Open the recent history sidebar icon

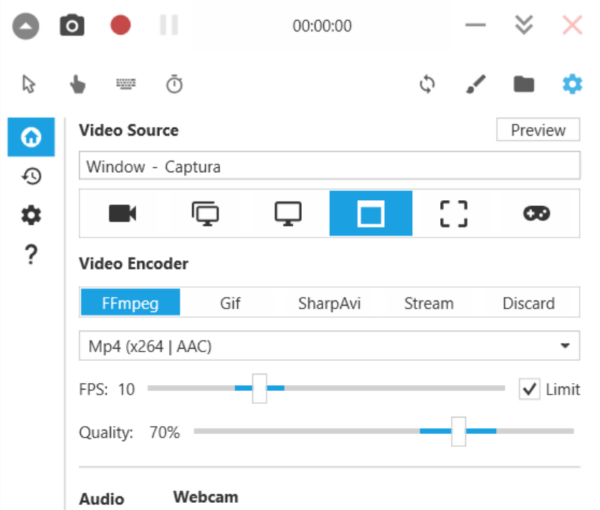tap(31, 176)
